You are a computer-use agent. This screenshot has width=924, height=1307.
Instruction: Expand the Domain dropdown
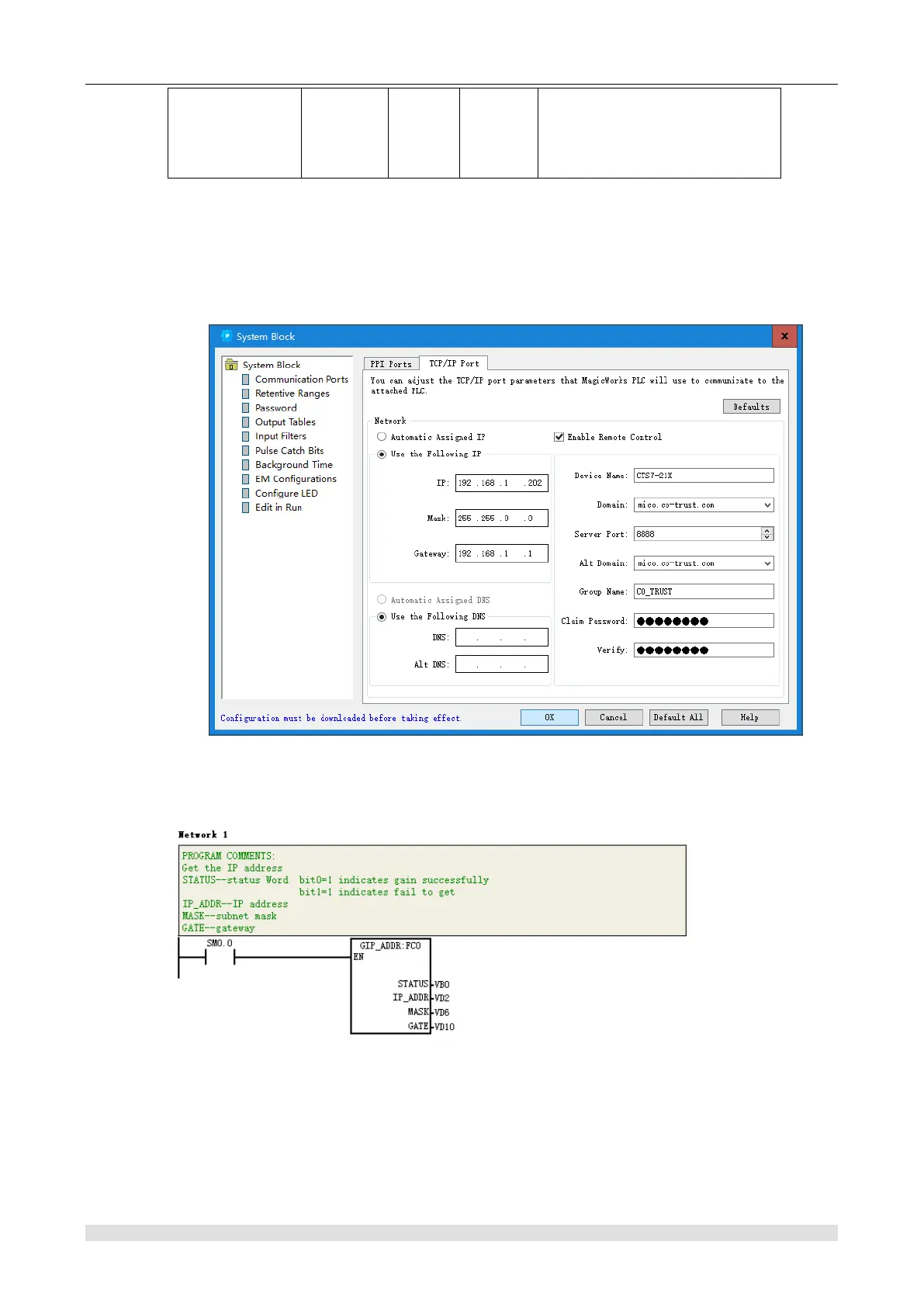[x=767, y=504]
